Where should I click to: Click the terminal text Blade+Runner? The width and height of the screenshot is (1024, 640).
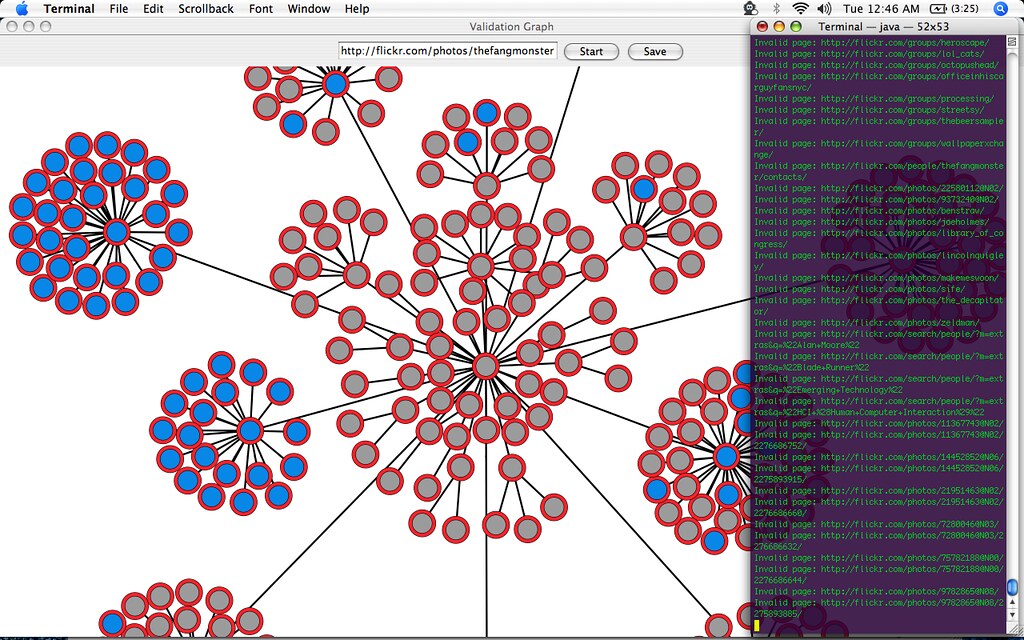click(x=823, y=367)
